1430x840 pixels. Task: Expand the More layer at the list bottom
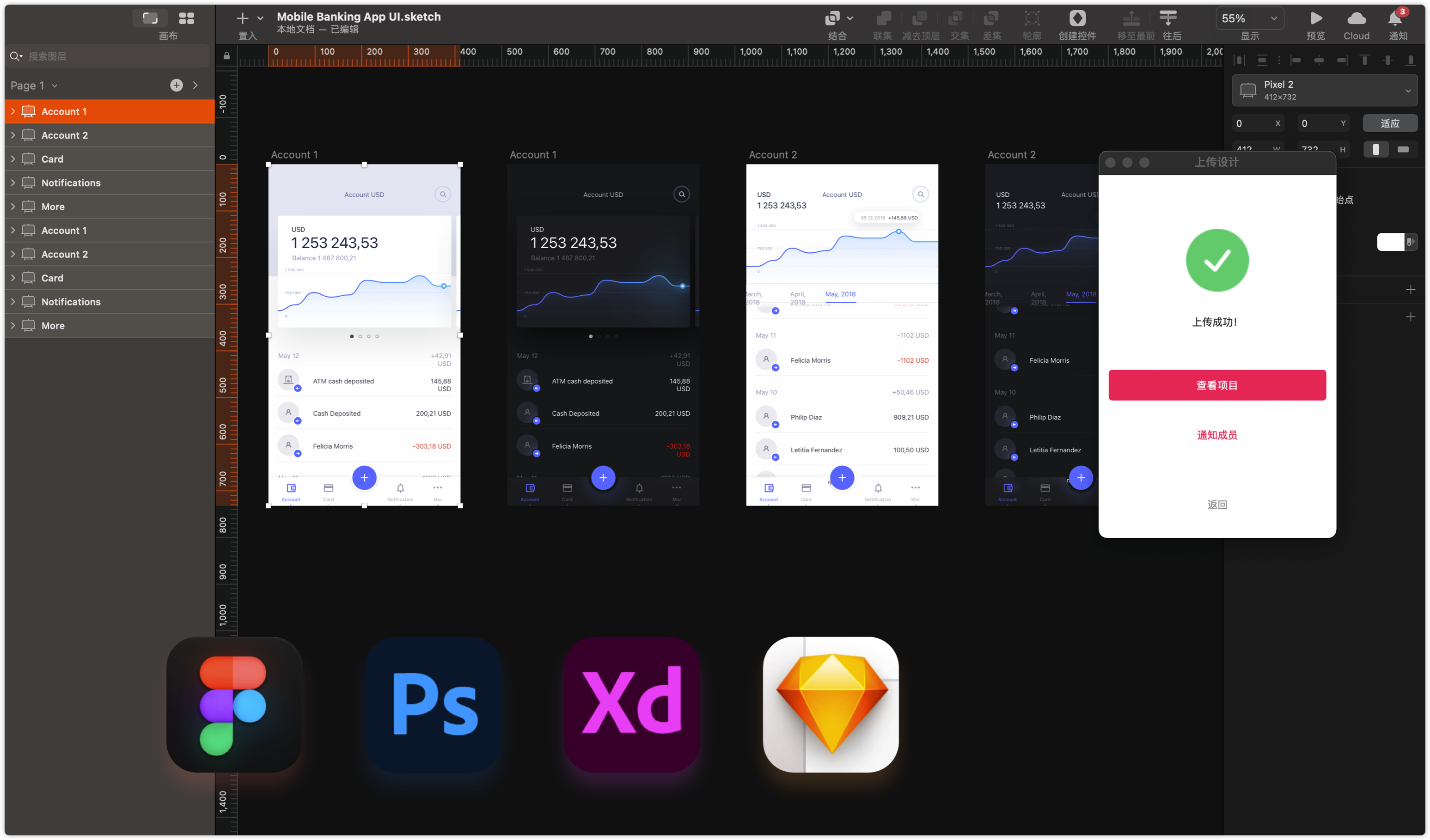click(x=13, y=326)
